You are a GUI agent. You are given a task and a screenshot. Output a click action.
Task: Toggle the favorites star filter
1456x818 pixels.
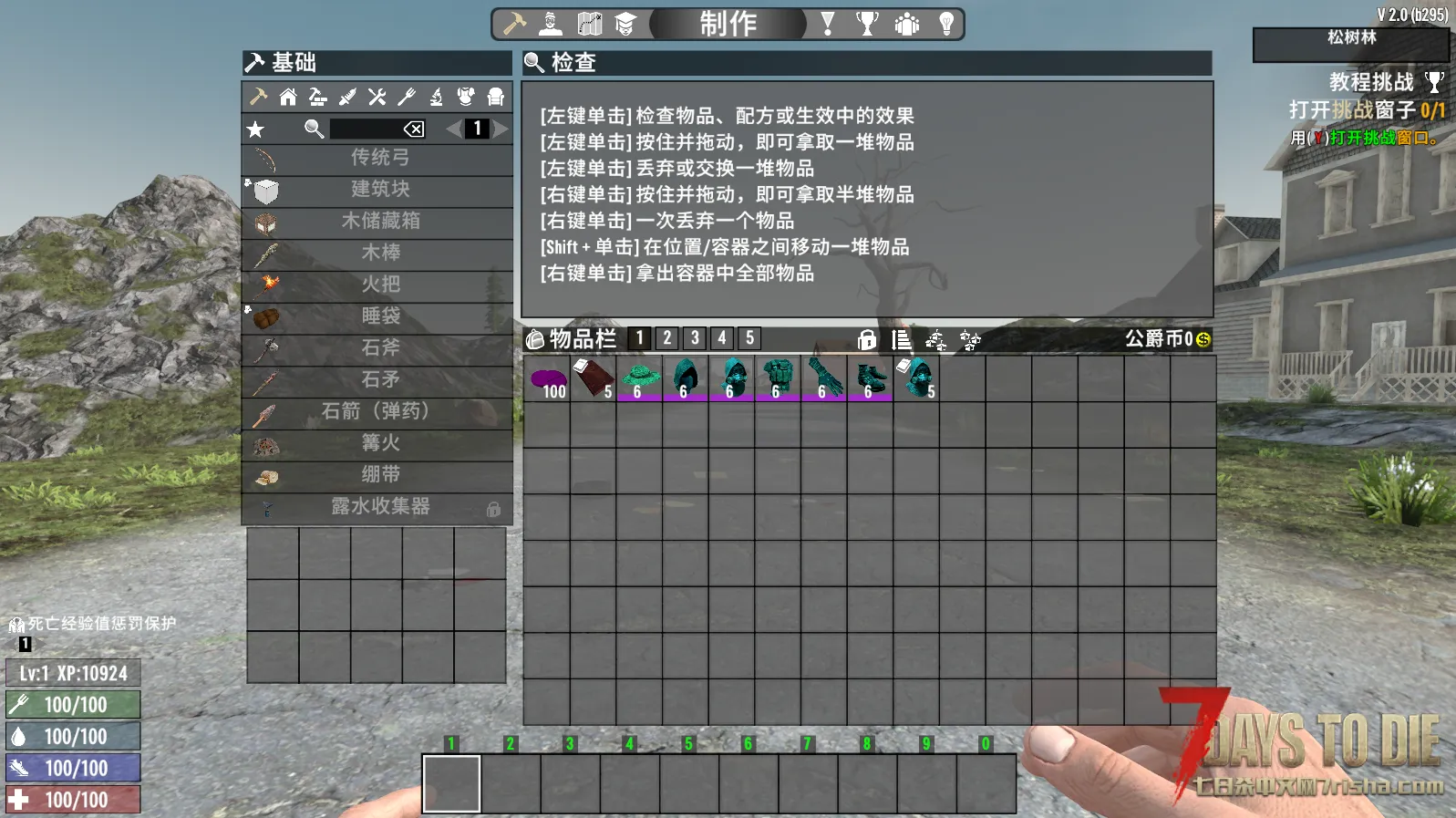click(x=256, y=129)
